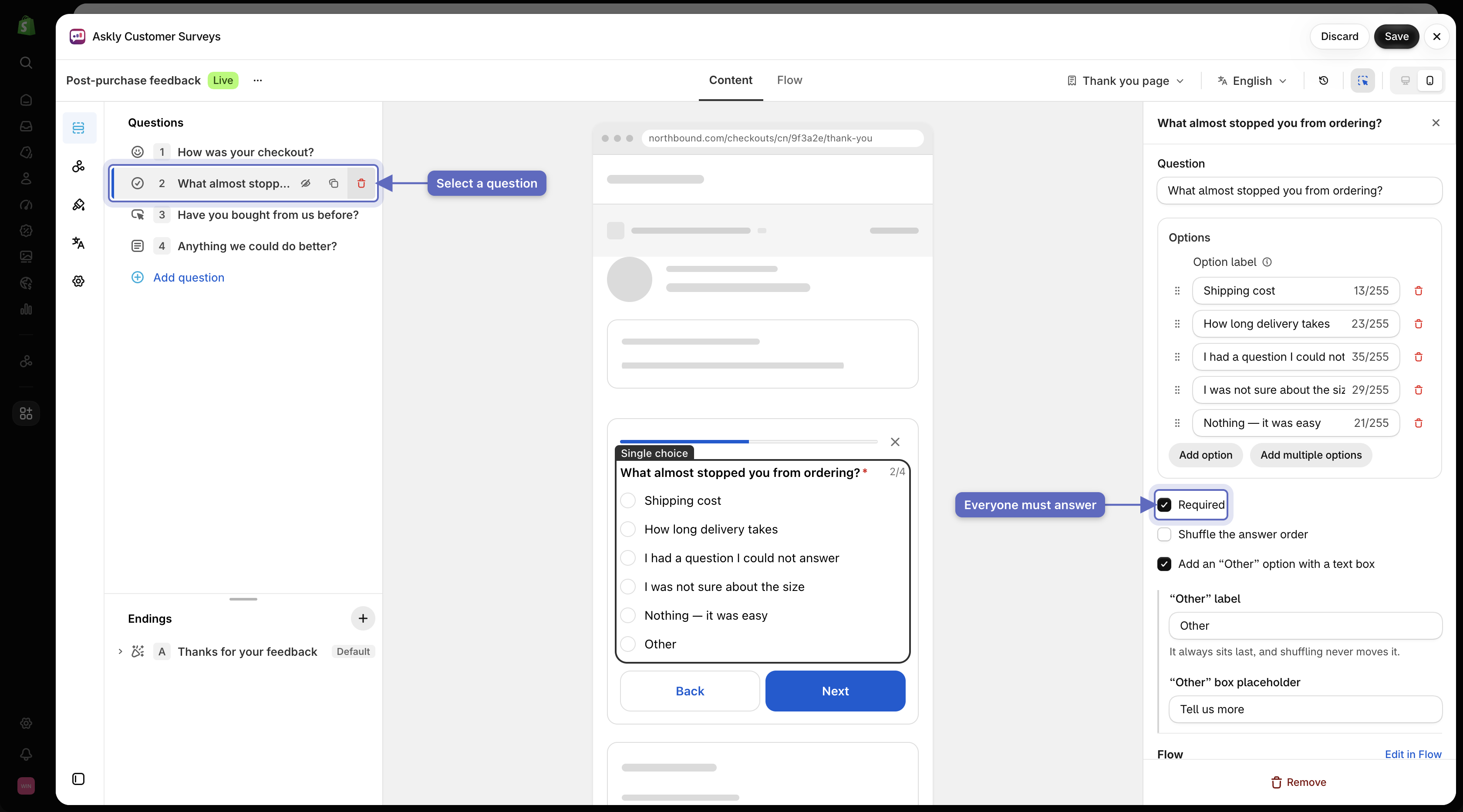This screenshot has height=812, width=1463.
Task: Switch to the Flow tab
Action: [789, 80]
